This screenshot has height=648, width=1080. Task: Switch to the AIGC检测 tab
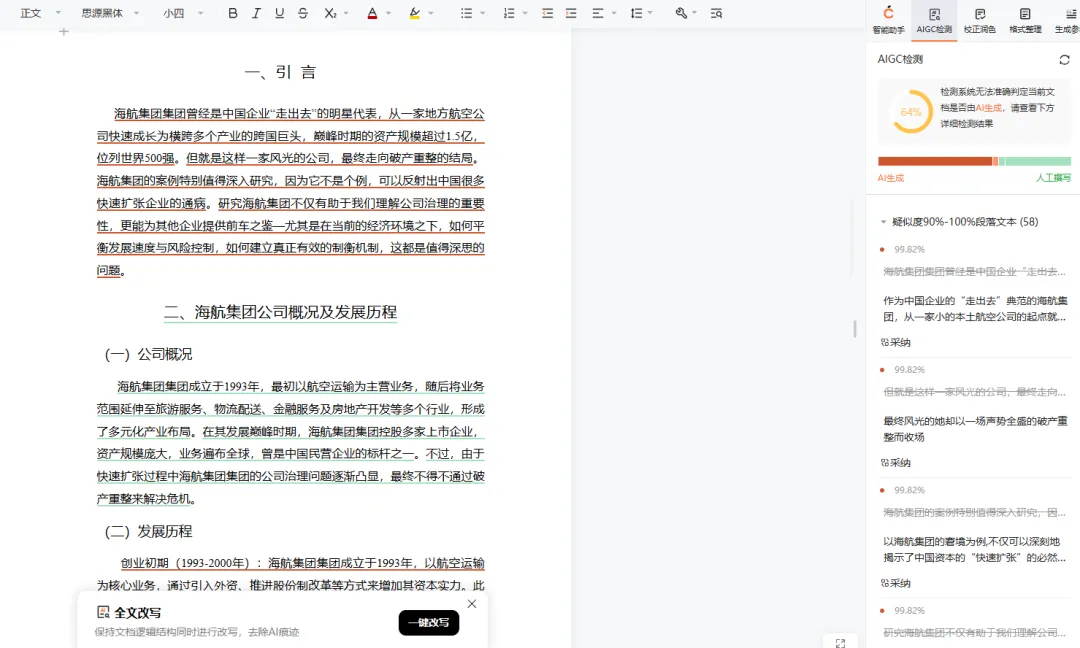point(934,20)
